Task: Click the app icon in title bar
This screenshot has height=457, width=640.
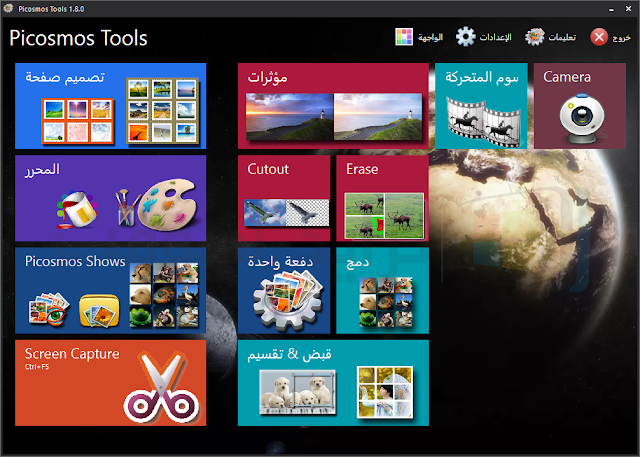Action: (x=8, y=8)
